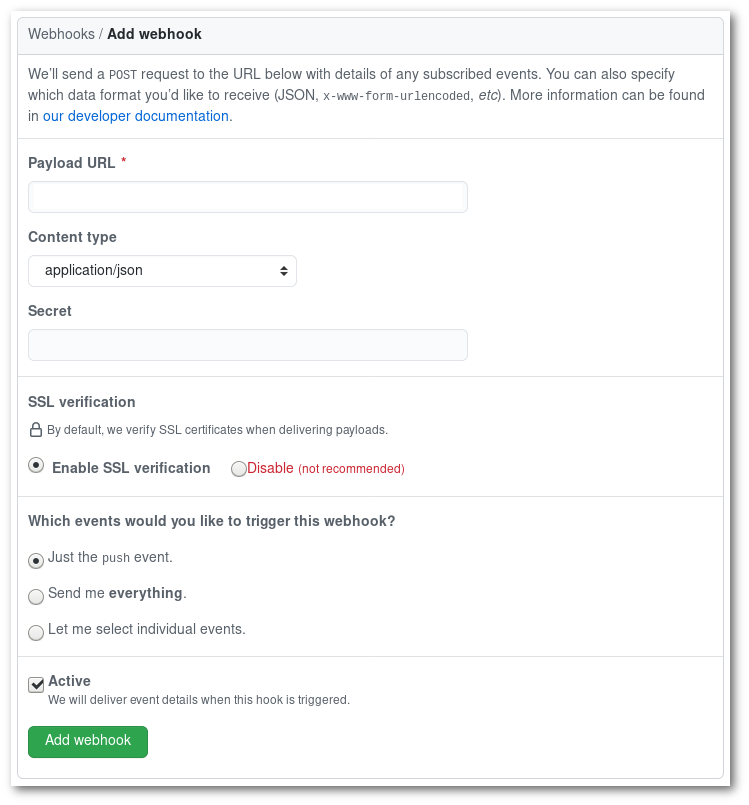This screenshot has height=805, width=749.
Task: Click the stepper arrows on Content type selector
Action: pyautogui.click(x=283, y=270)
